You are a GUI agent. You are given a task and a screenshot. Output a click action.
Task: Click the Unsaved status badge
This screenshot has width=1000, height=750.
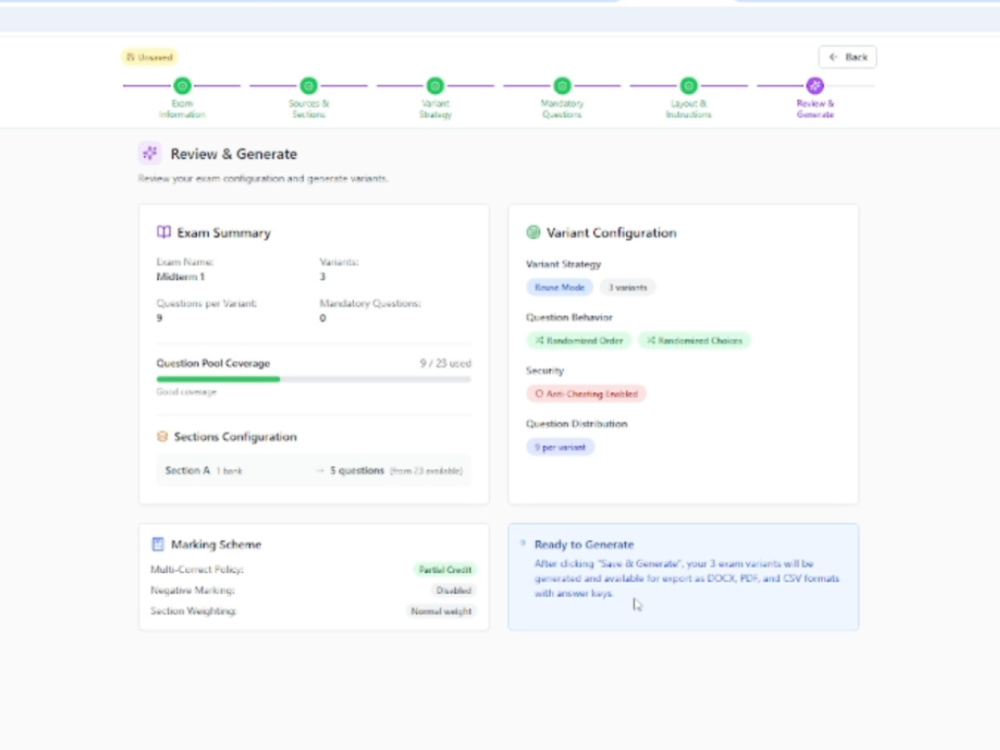[x=149, y=57]
